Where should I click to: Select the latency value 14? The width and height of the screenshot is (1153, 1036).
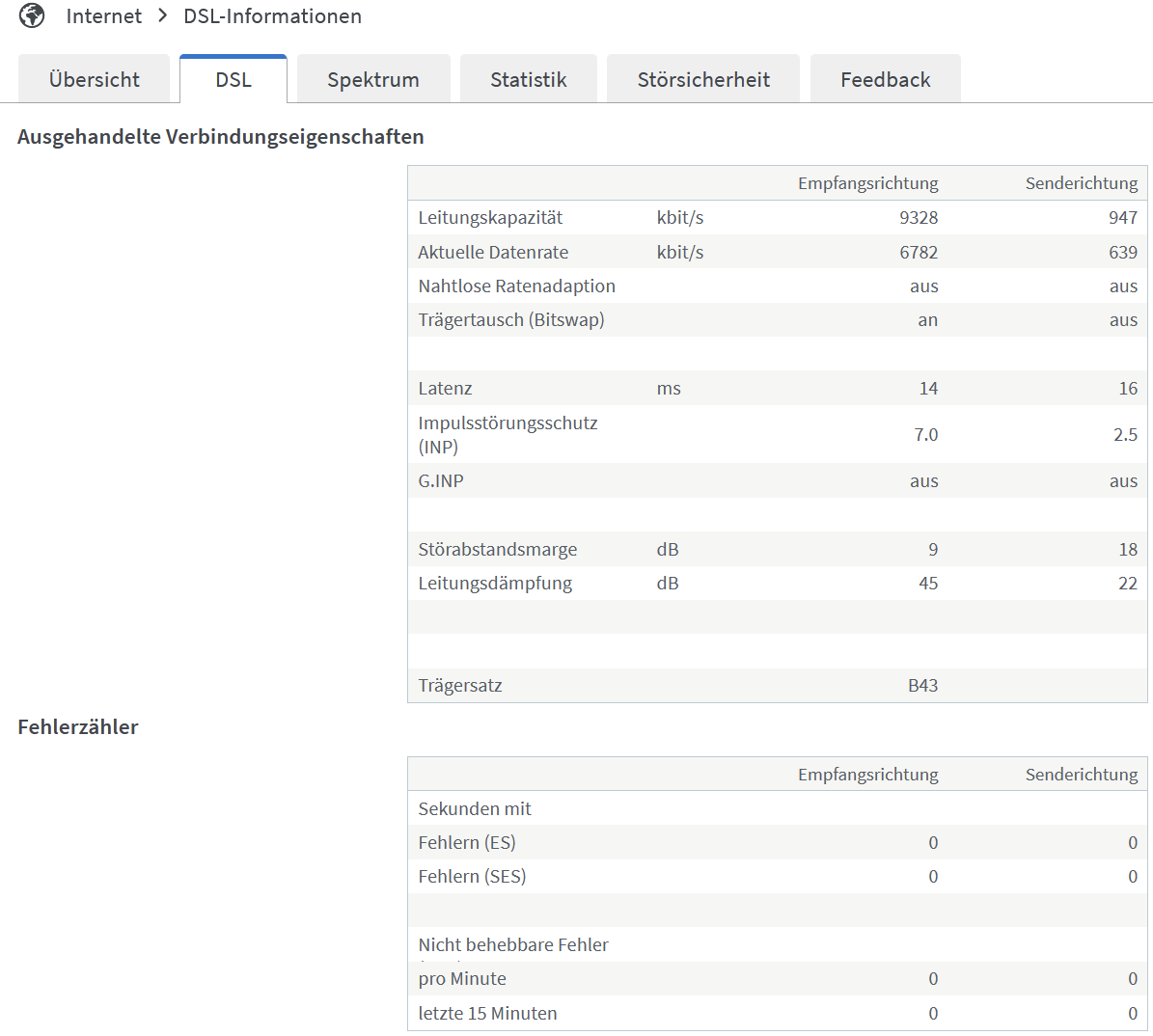click(x=929, y=388)
